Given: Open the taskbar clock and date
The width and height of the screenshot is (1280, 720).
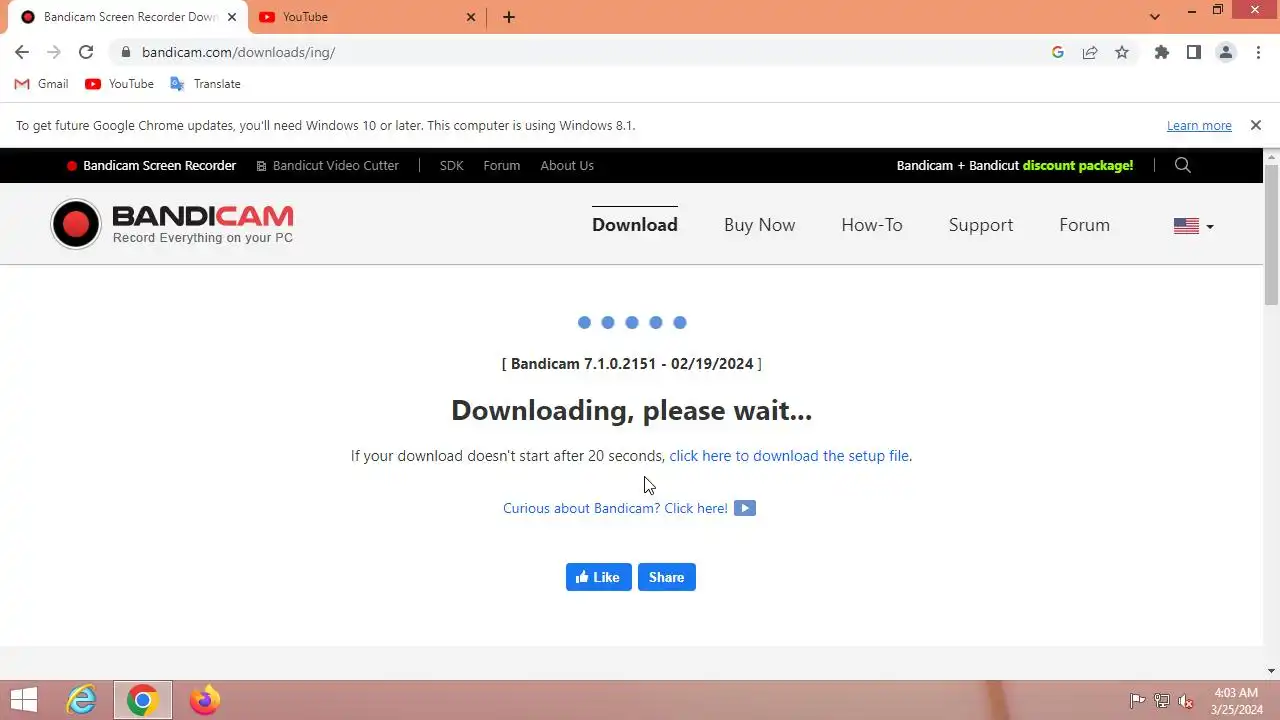Looking at the screenshot, I should (1236, 701).
